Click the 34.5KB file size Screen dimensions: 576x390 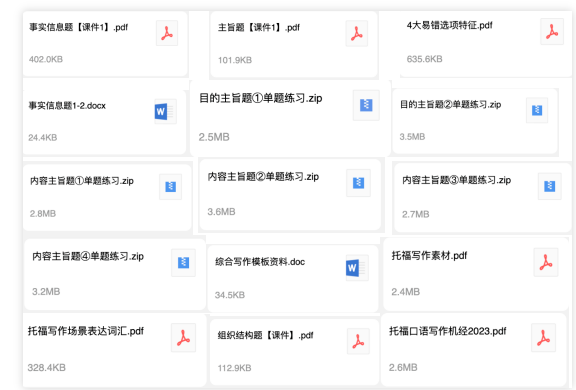click(230, 295)
